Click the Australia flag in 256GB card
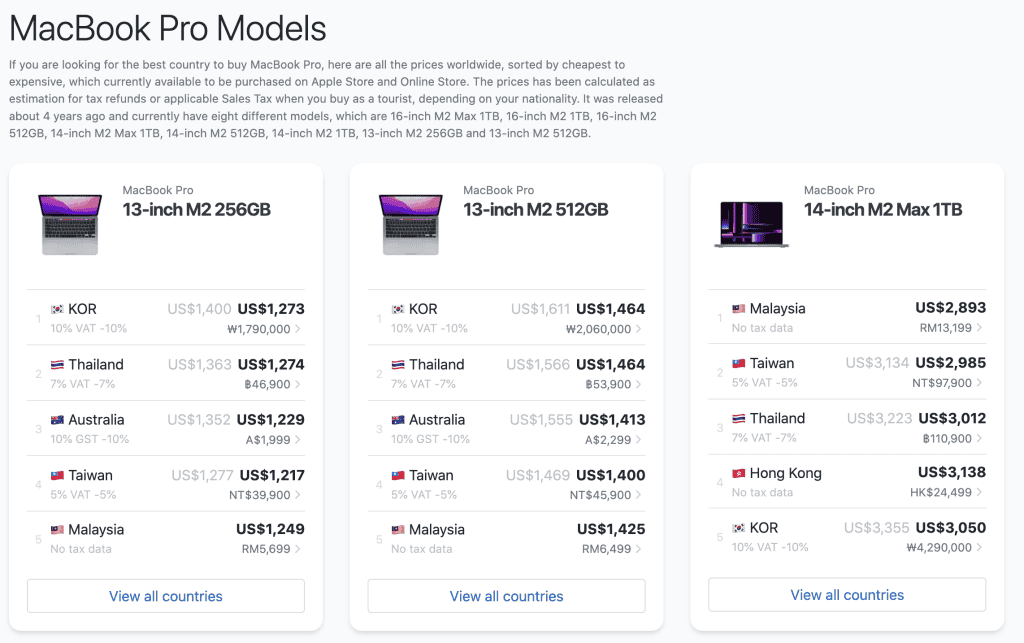Screen dimensions: 1024x643 57,420
